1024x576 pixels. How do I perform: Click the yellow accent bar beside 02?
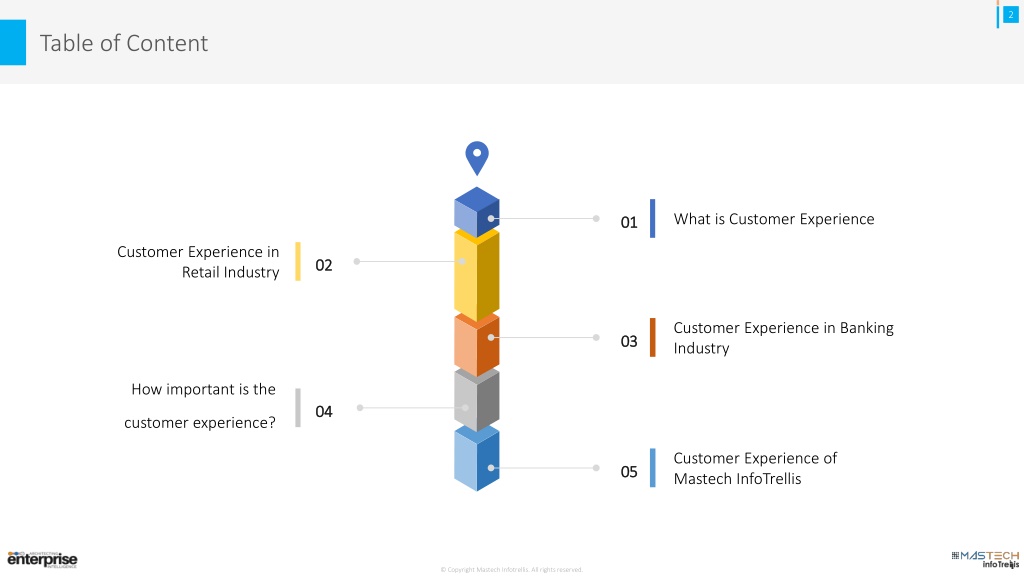click(x=298, y=262)
